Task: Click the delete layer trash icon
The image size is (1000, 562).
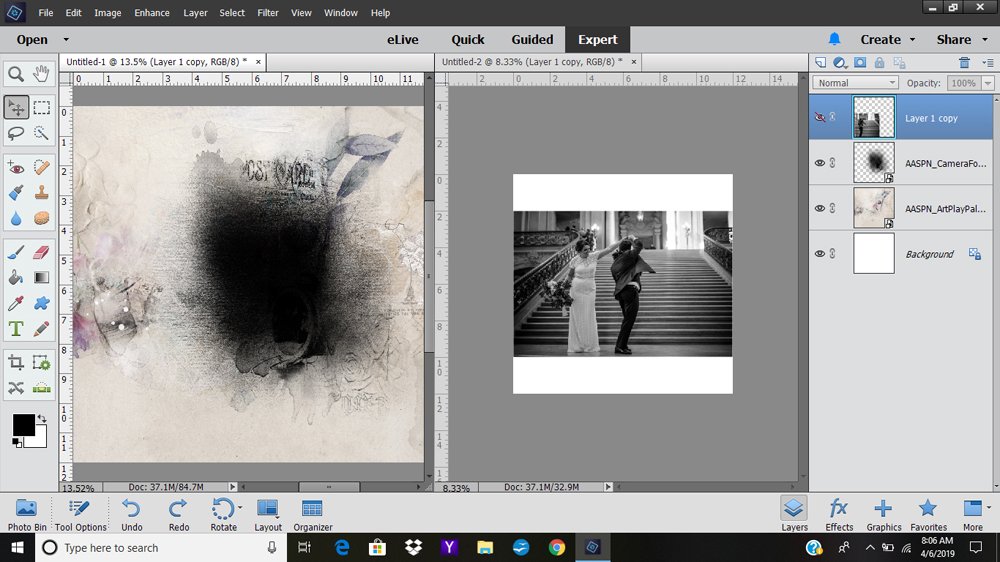Action: point(964,63)
